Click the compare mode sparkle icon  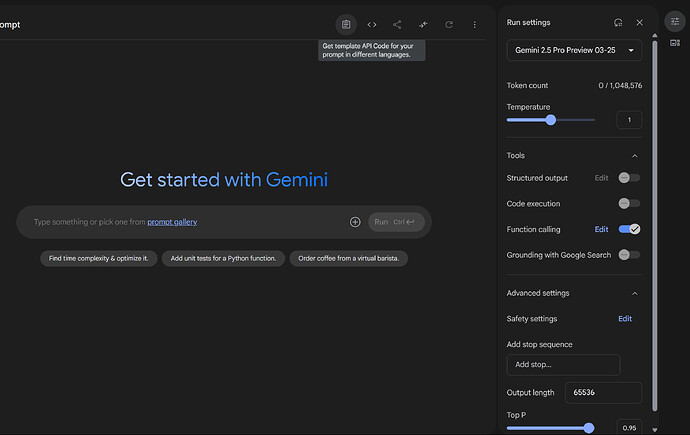pyautogui.click(x=423, y=25)
